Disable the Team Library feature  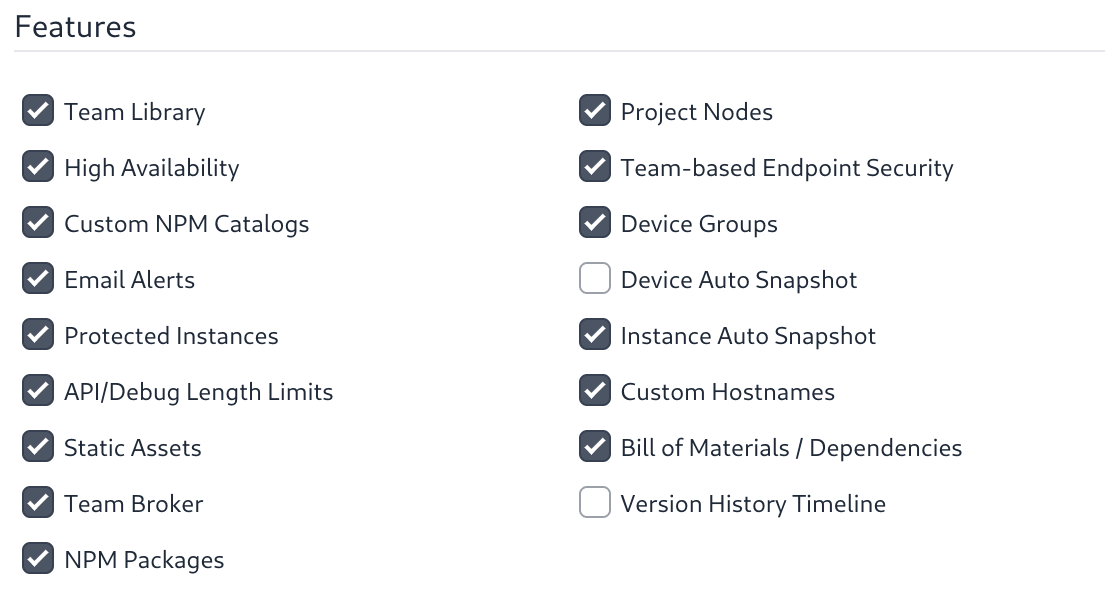coord(37,111)
